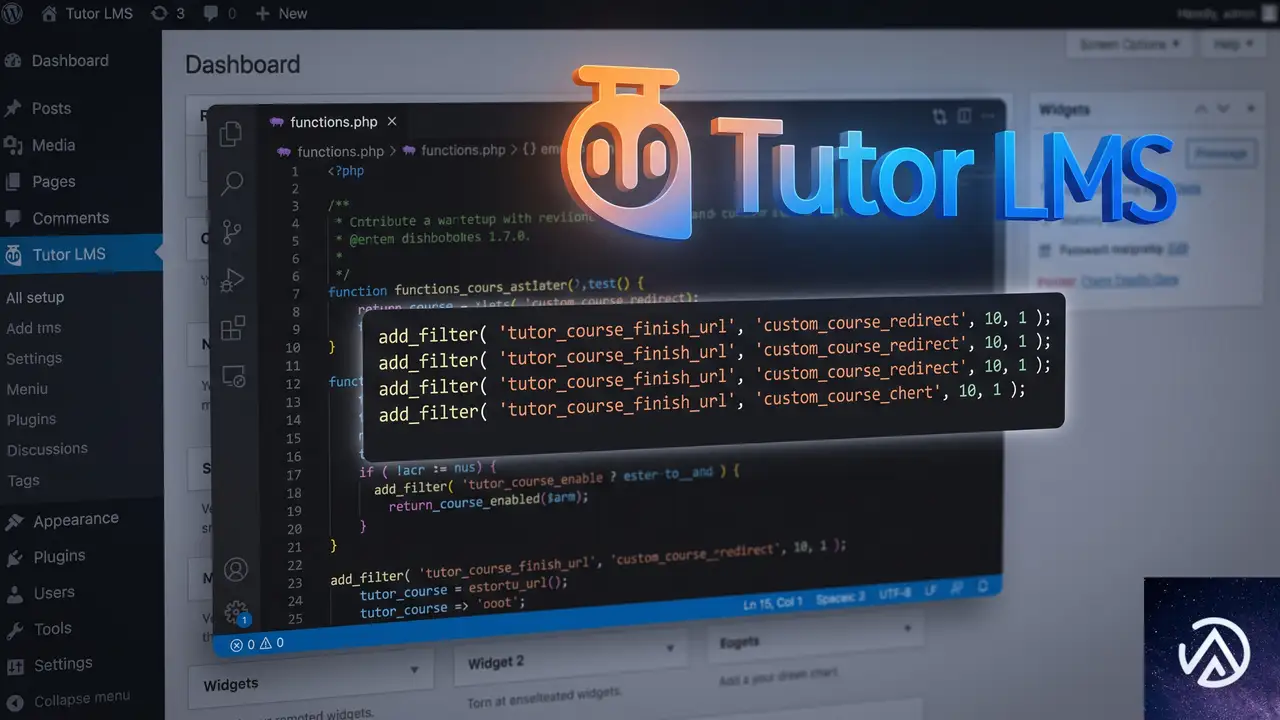Open Dashboard in the WordPress sidebar

58,61
